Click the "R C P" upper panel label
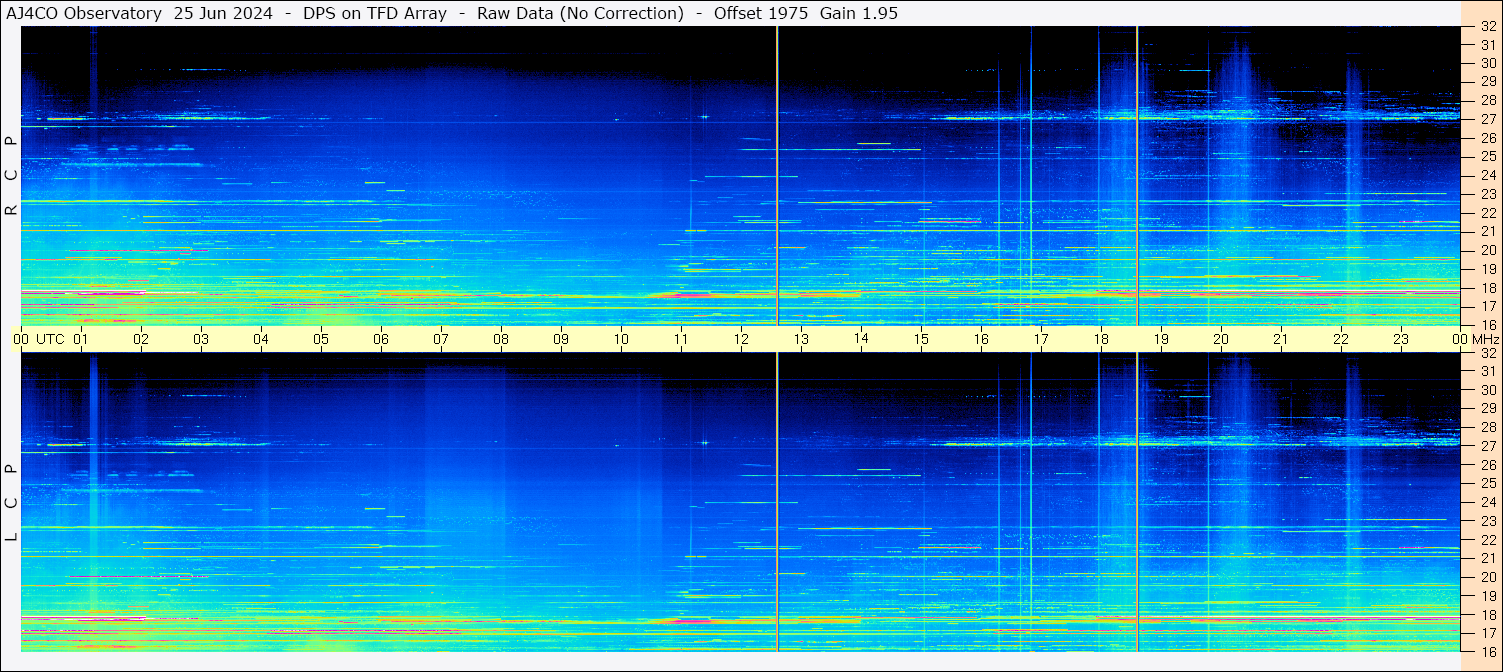The height and width of the screenshot is (672, 1503). [x=11, y=175]
